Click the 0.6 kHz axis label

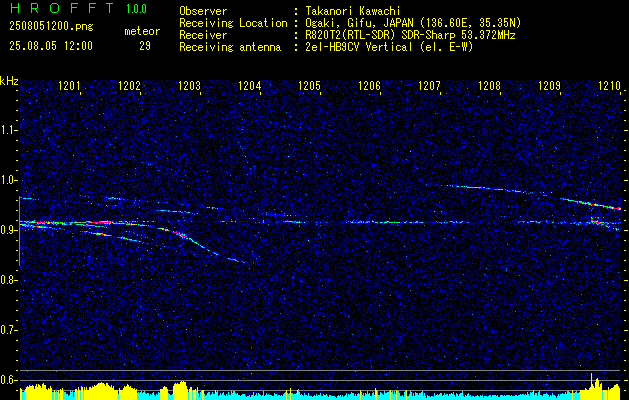pos(8,380)
